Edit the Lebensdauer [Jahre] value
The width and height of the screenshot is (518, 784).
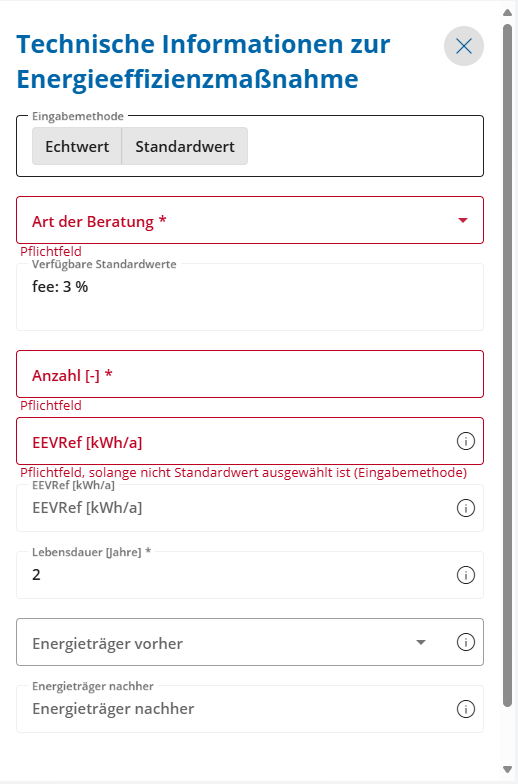250,574
